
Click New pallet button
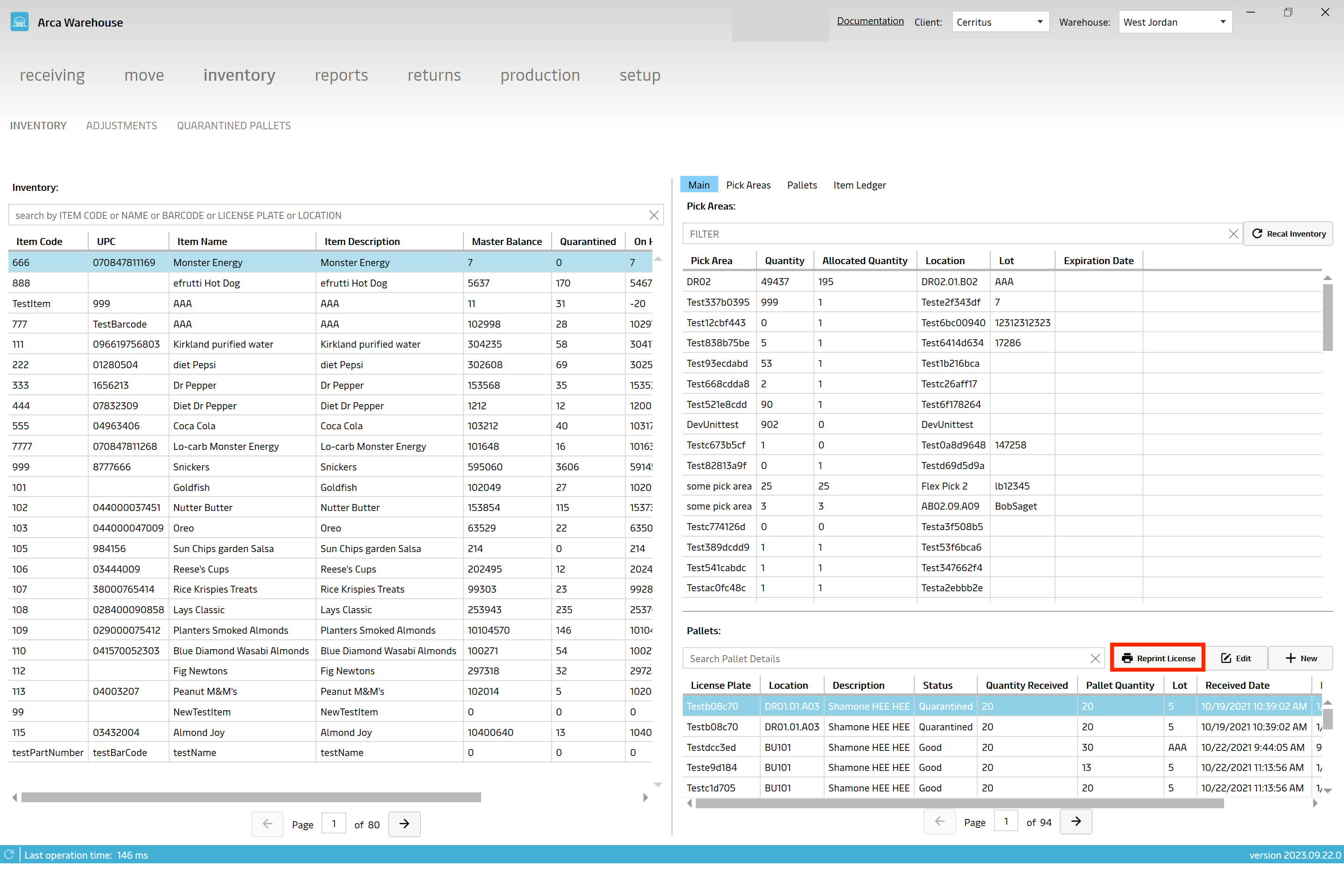click(1301, 658)
